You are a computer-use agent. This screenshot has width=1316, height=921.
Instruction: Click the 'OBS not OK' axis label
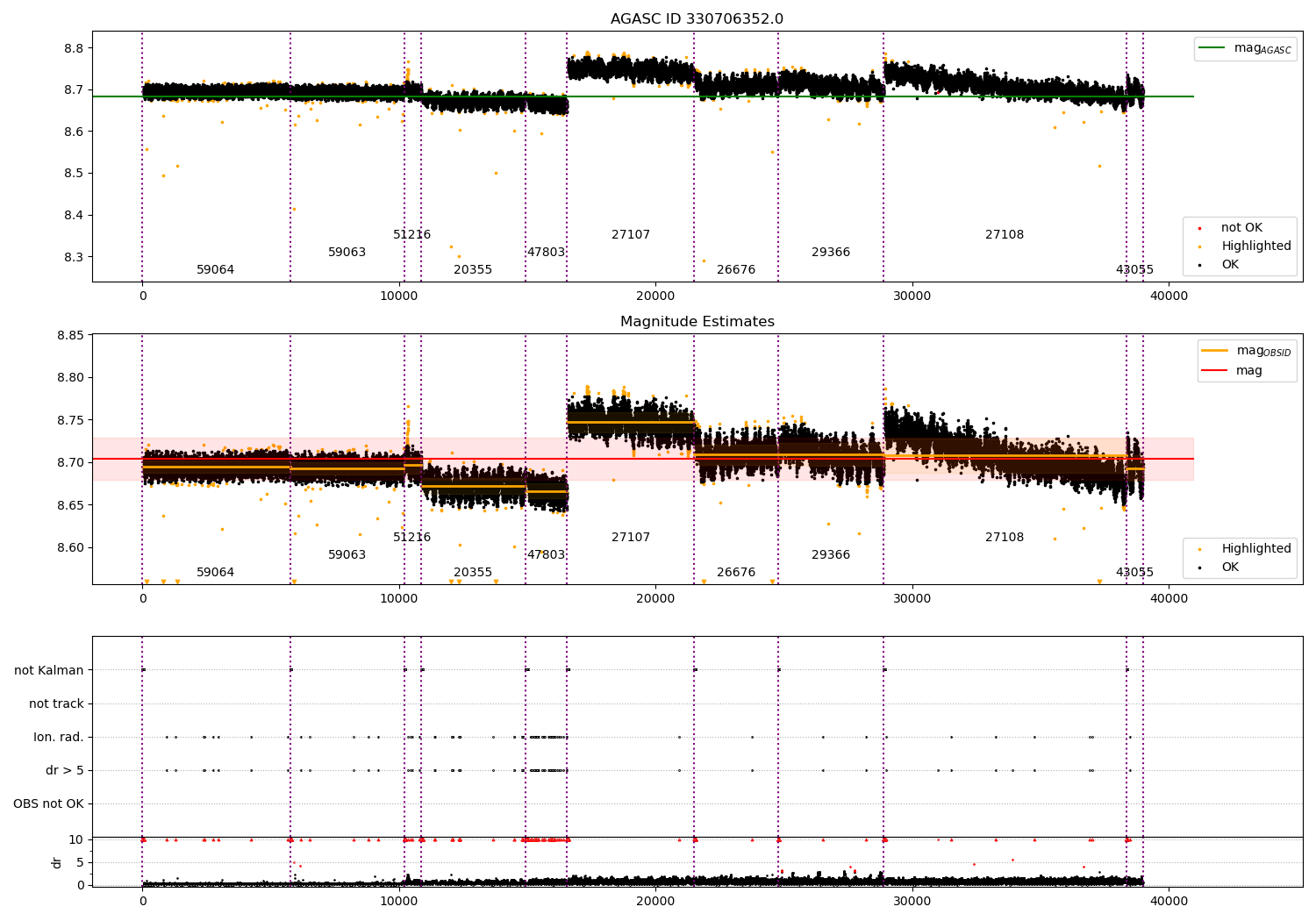(x=48, y=803)
